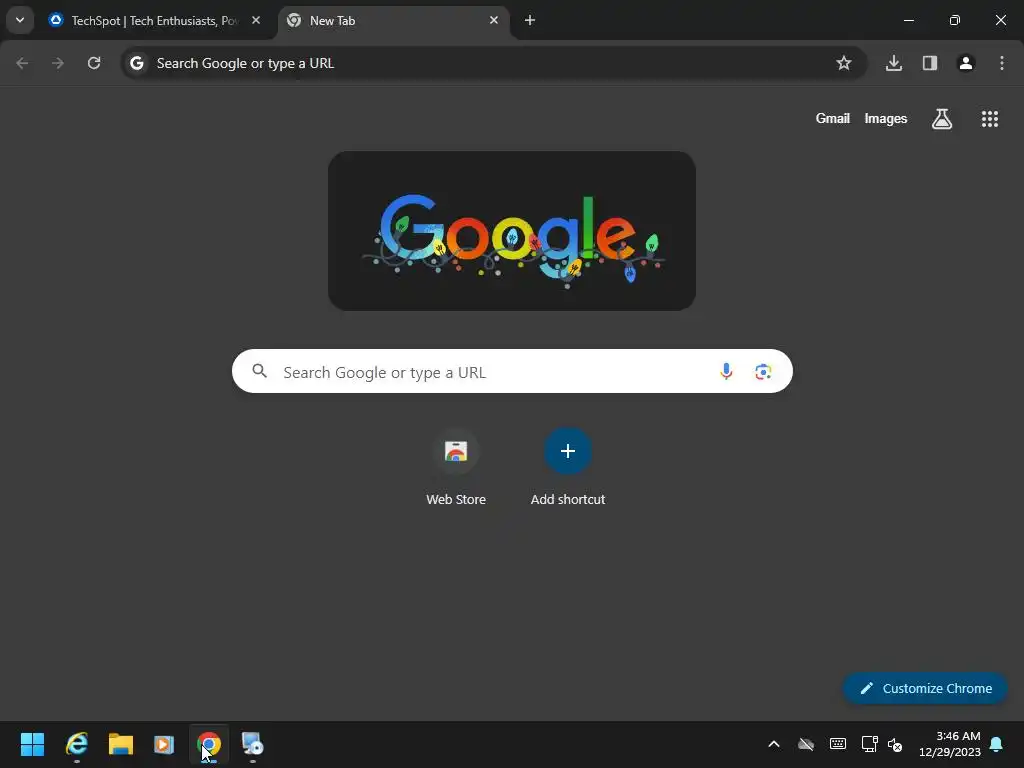Open the media player taskbar icon

[164, 744]
